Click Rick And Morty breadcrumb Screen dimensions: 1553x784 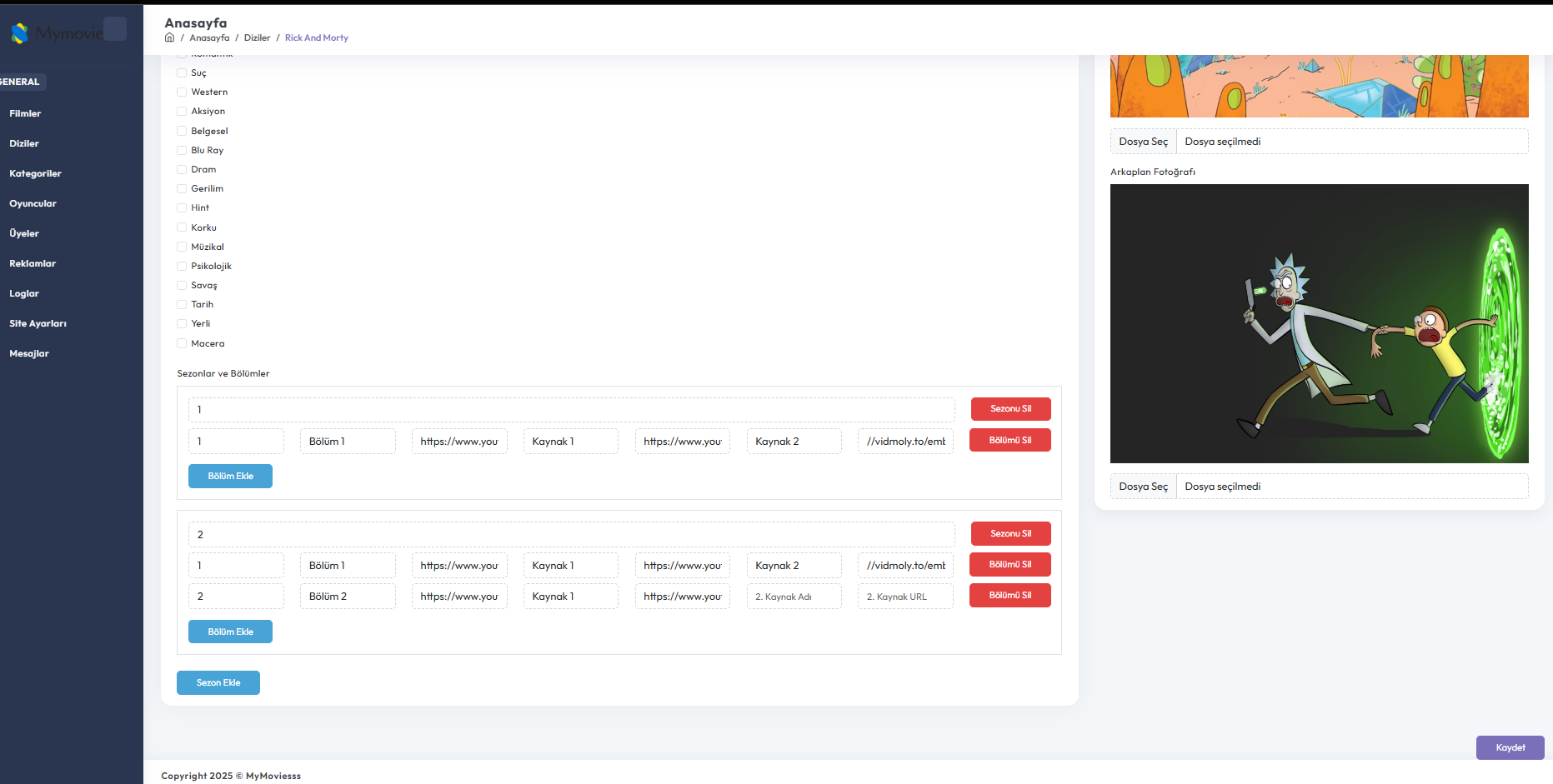[x=317, y=37]
